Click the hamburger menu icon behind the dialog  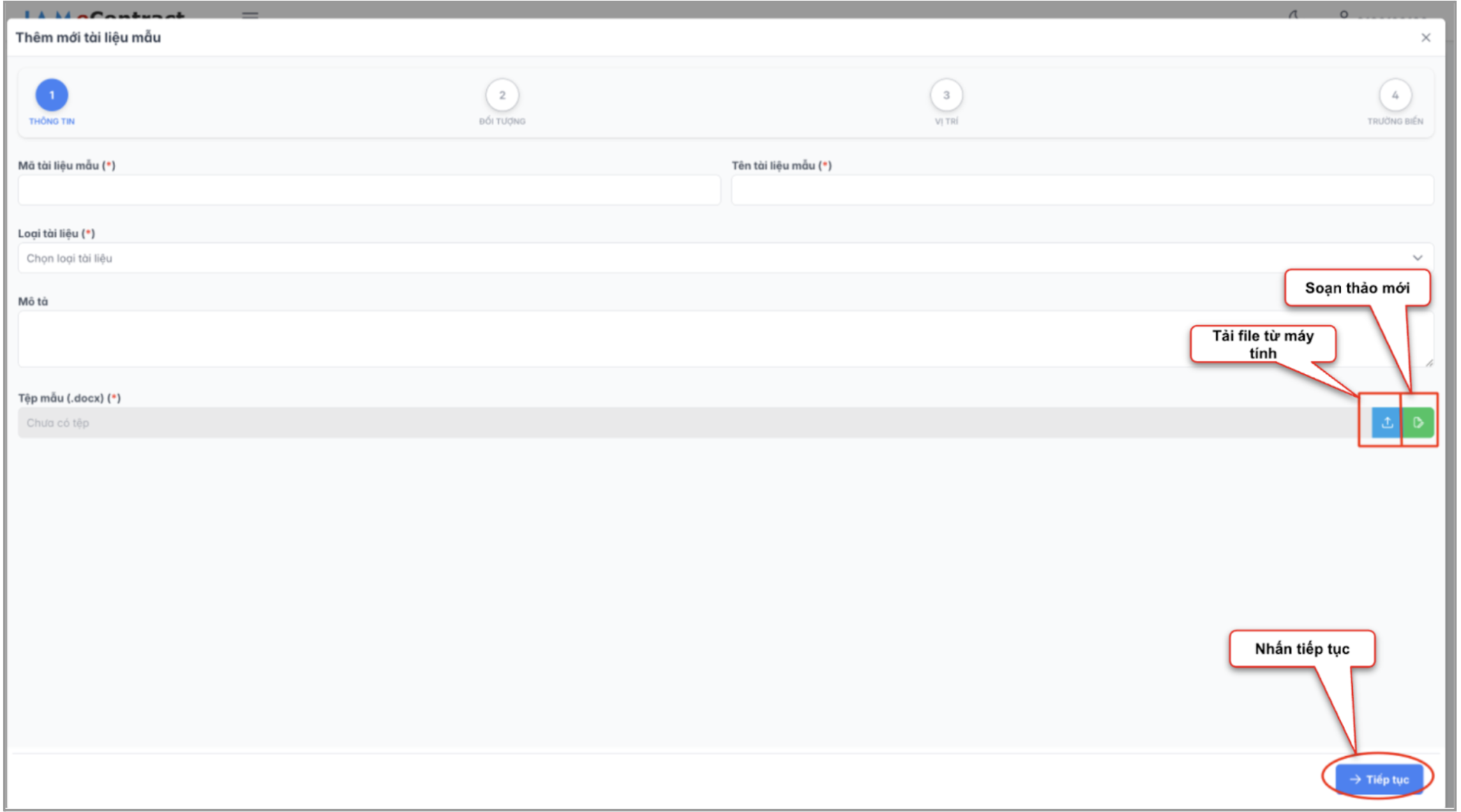(250, 14)
